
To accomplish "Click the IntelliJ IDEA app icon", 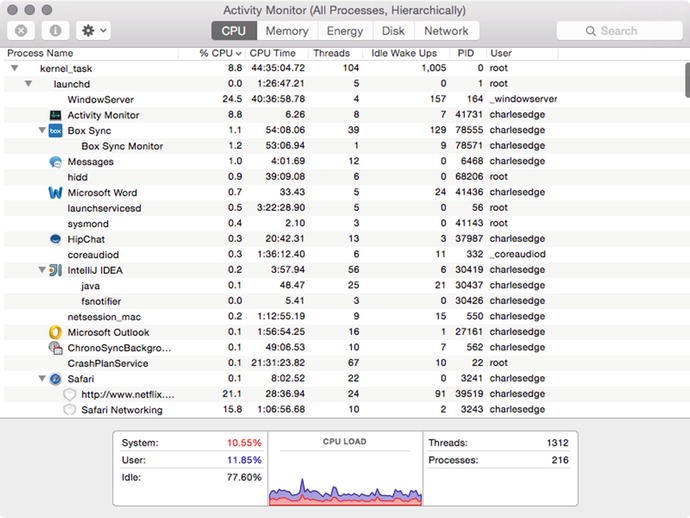I will click(55, 270).
